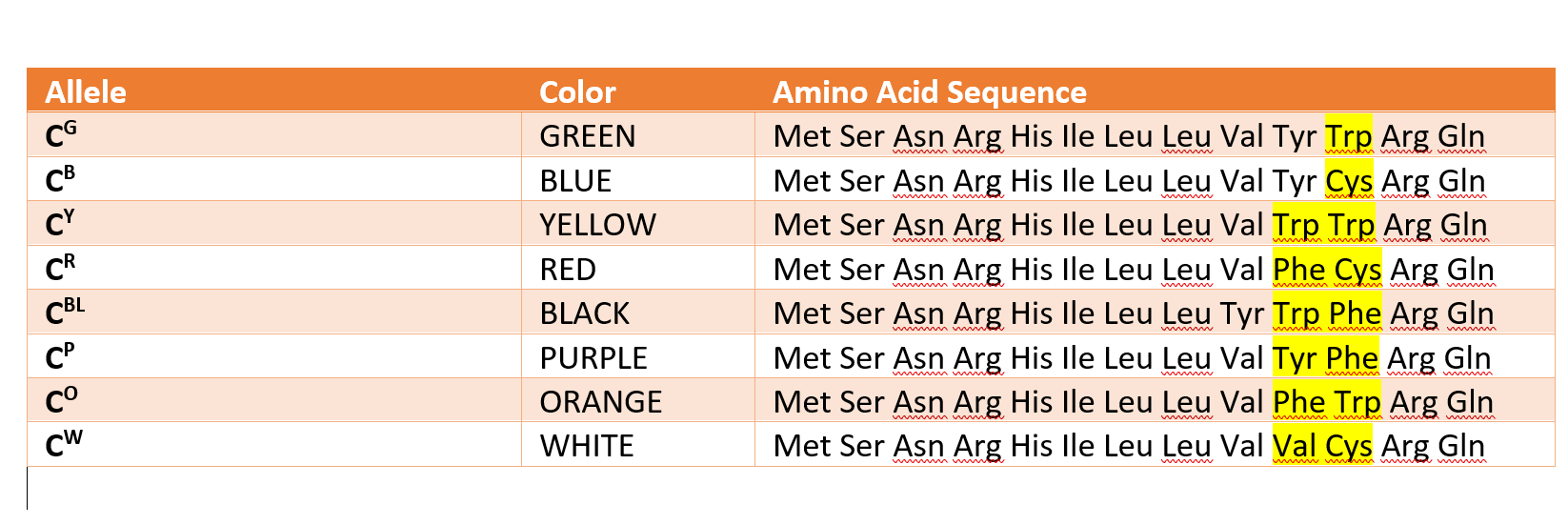The width and height of the screenshot is (1568, 525).
Task: Click the C-W allele cell
Action: (64, 446)
